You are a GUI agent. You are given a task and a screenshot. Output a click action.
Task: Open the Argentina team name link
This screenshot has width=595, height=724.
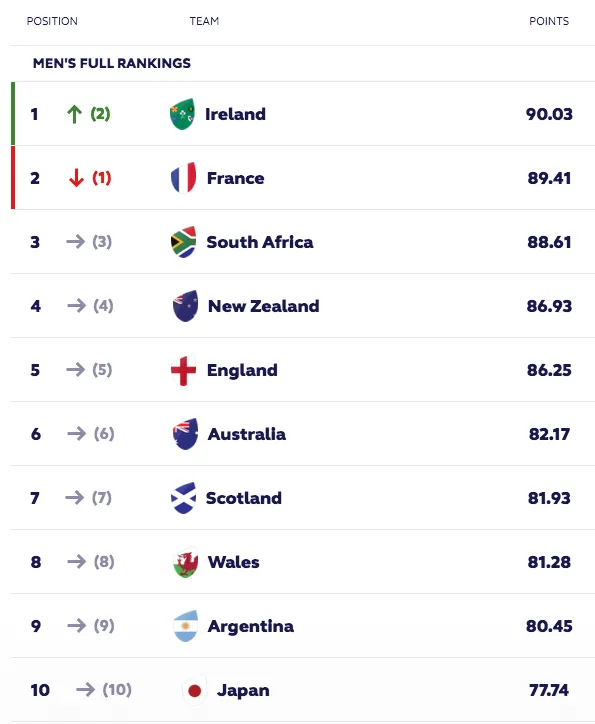coord(251,626)
